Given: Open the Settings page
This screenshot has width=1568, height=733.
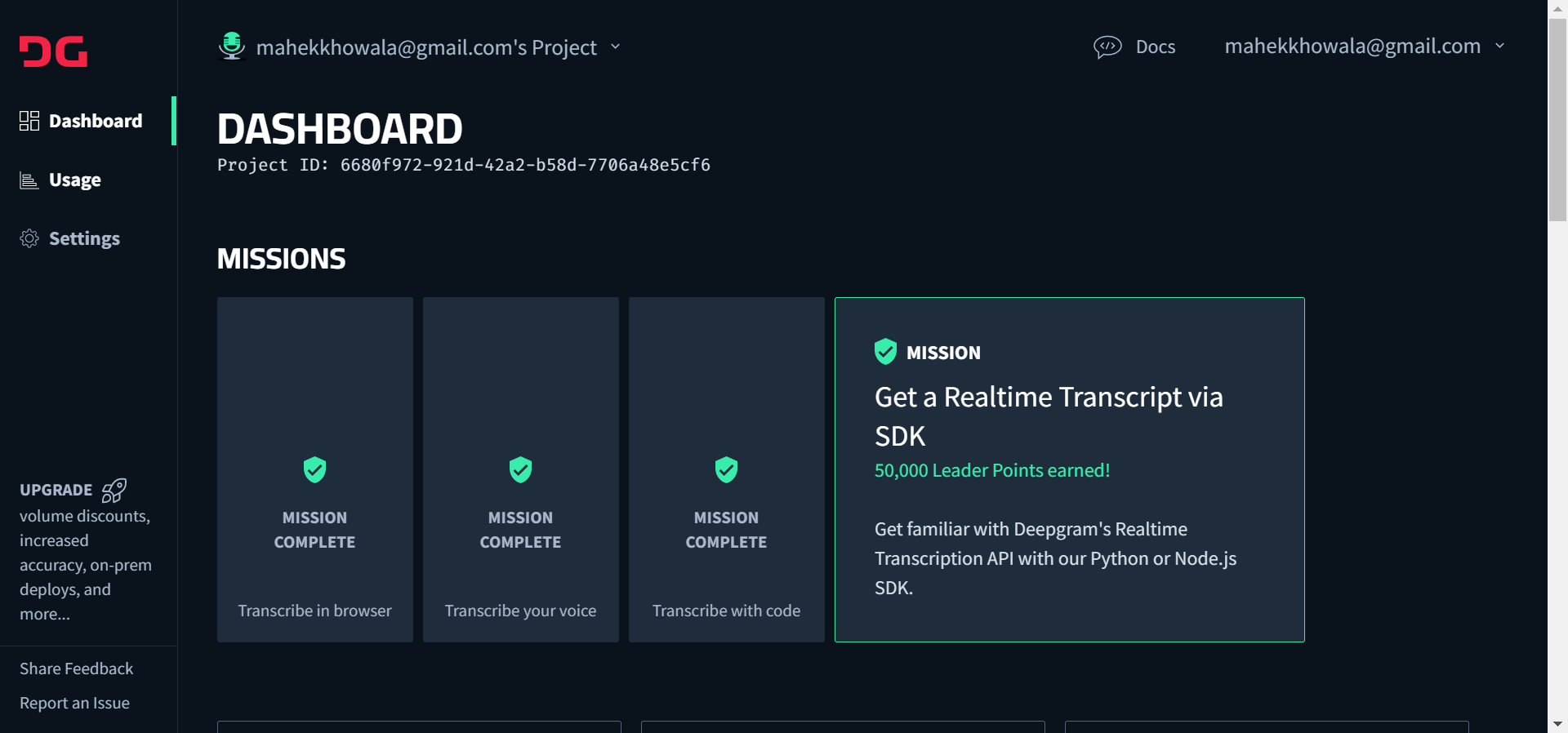Looking at the screenshot, I should click(x=84, y=238).
